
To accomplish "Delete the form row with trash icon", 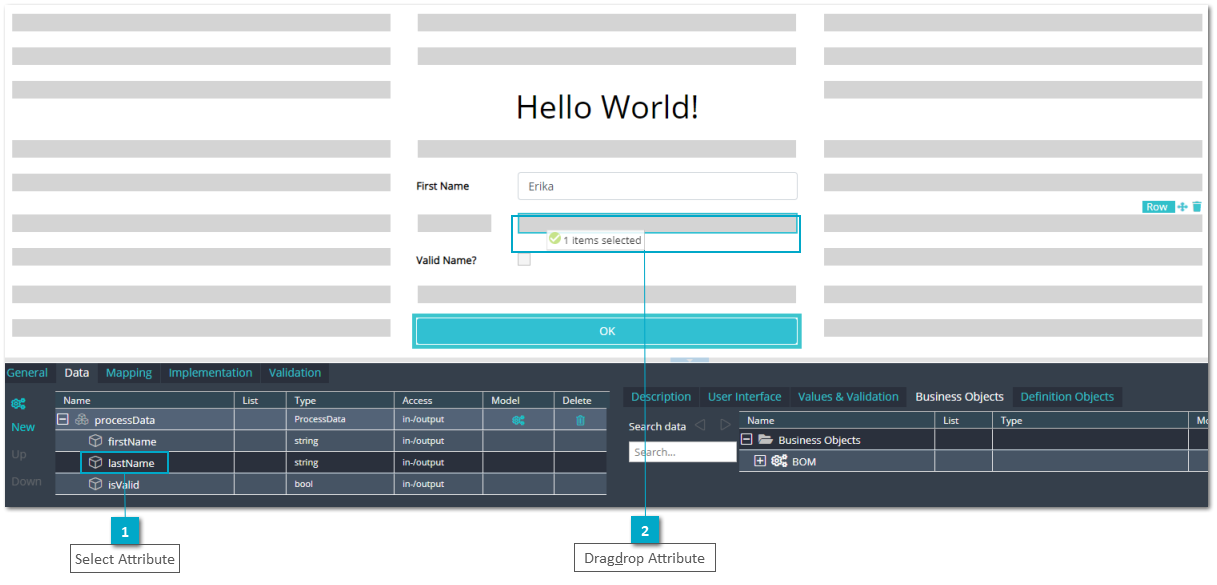I will (x=1197, y=207).
